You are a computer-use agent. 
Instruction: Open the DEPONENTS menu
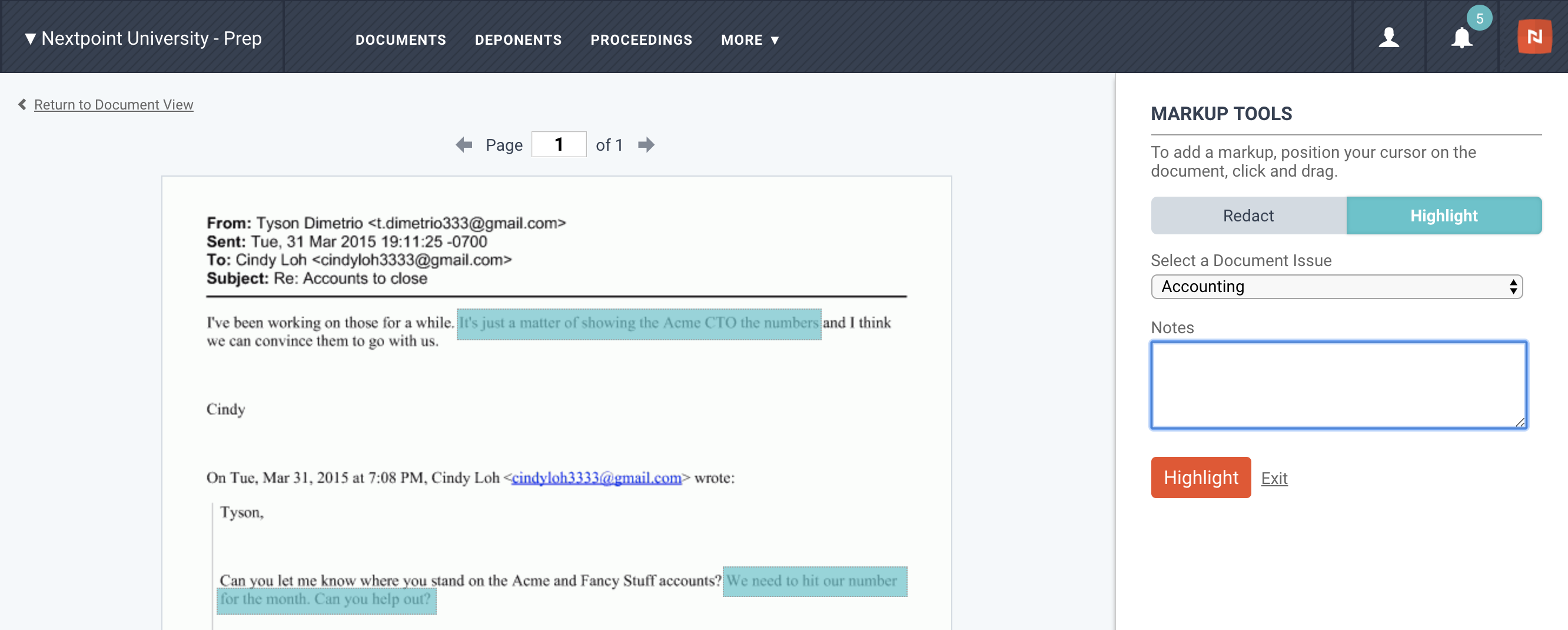pos(518,40)
